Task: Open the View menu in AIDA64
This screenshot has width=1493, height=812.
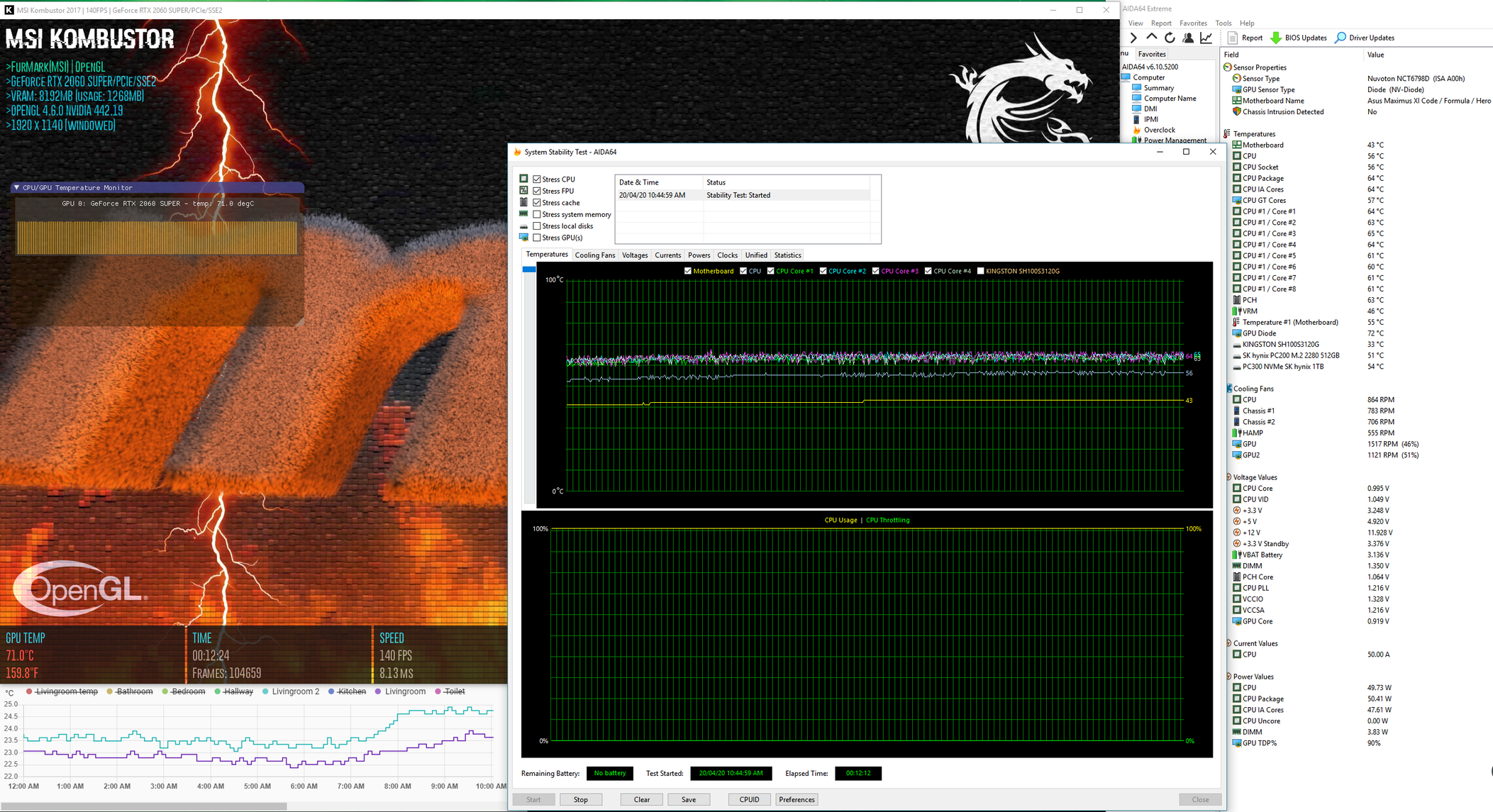Action: (x=1136, y=23)
